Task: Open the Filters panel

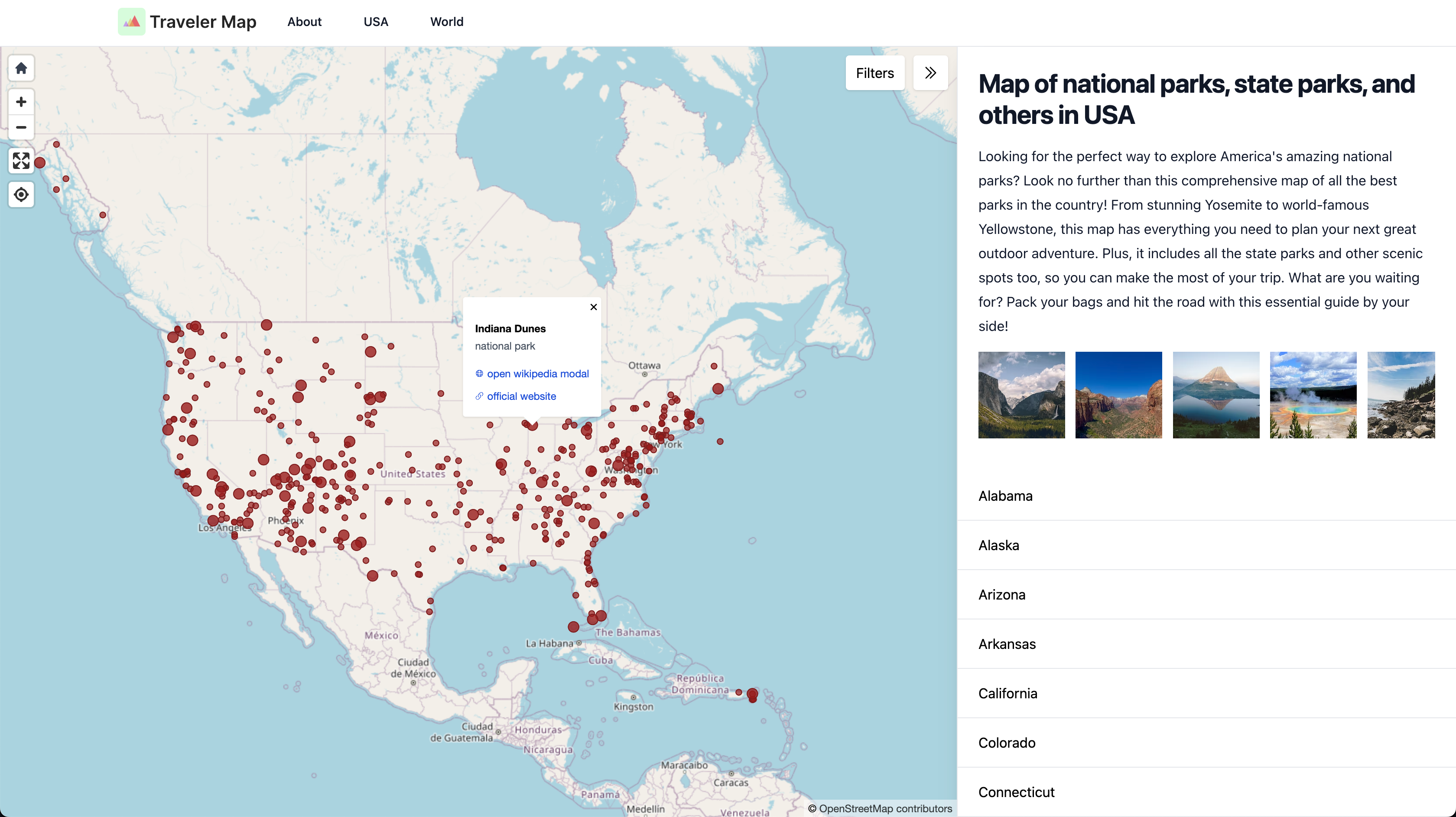Action: pos(874,73)
